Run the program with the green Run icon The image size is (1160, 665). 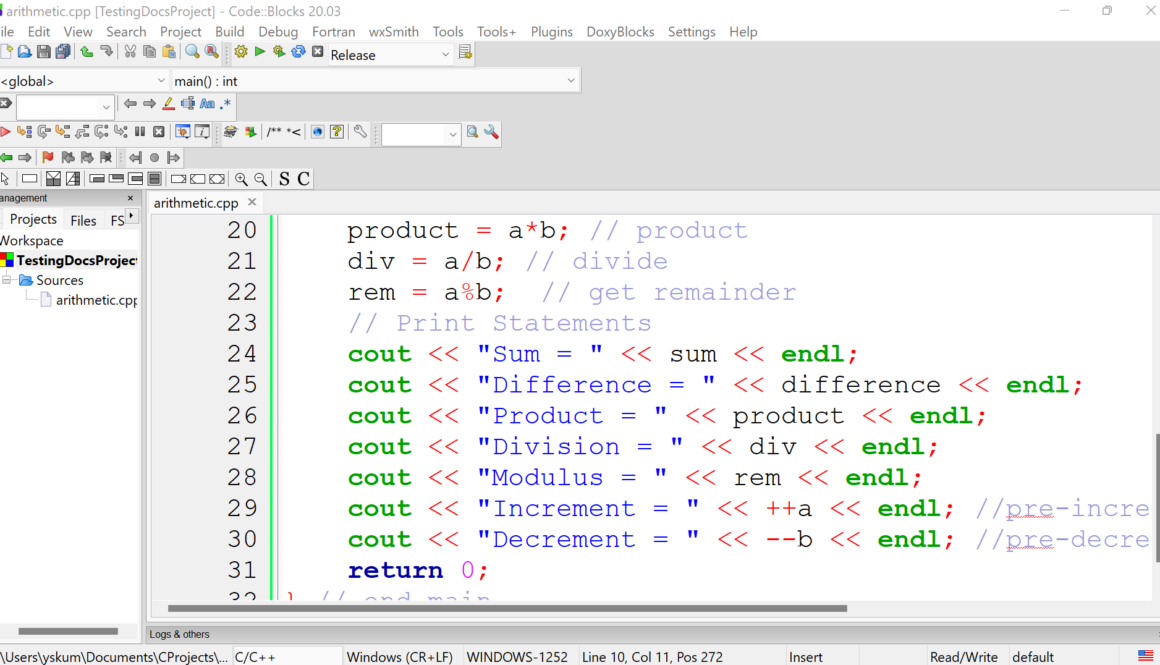point(258,55)
